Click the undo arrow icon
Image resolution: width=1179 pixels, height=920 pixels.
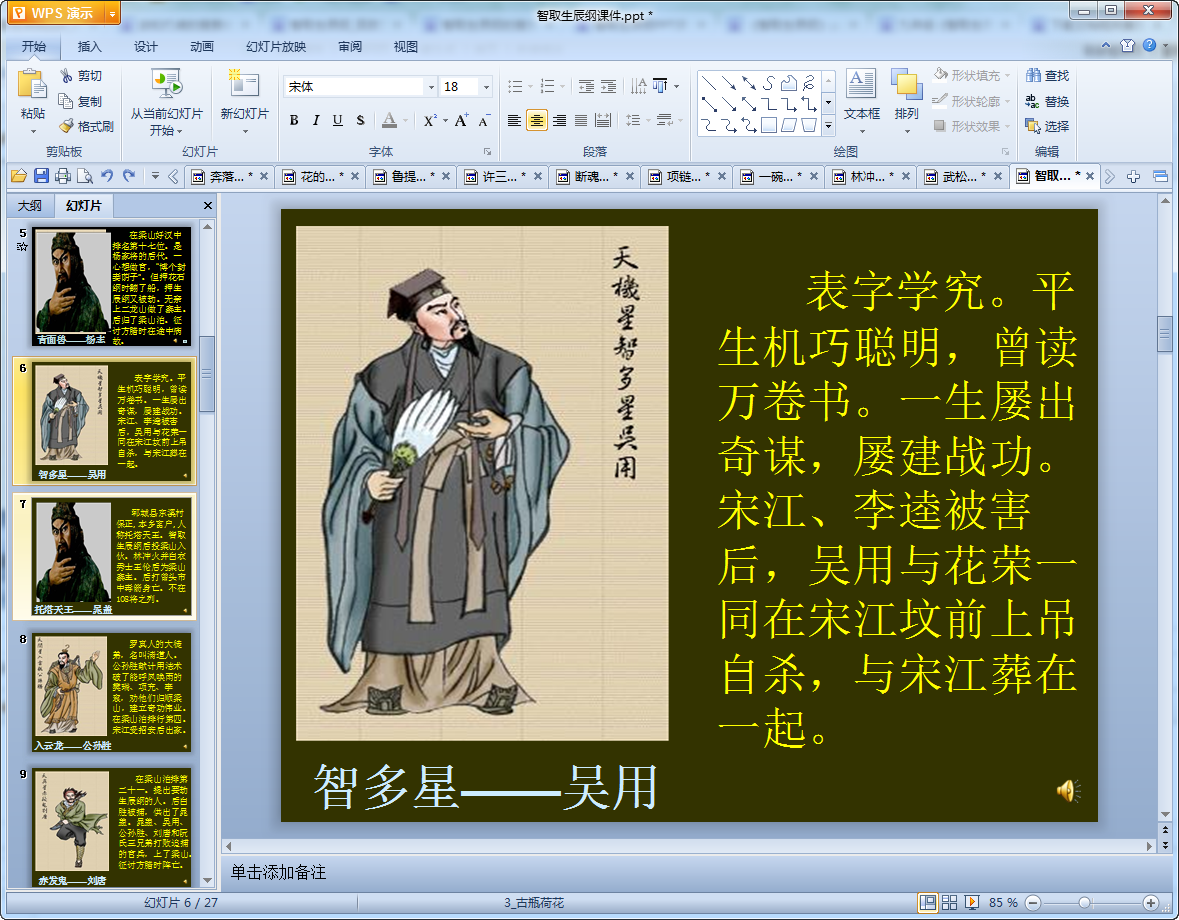(x=107, y=176)
